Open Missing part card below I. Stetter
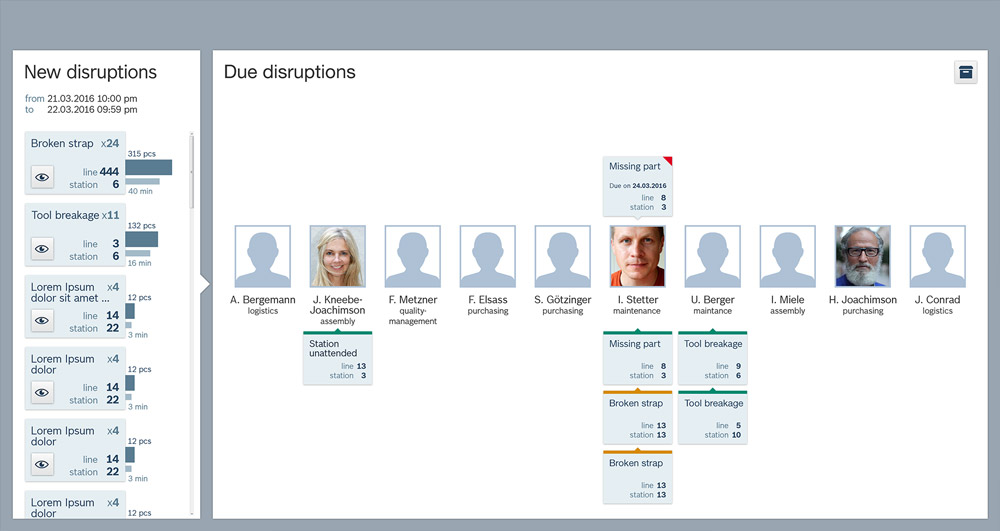This screenshot has height=531, width=1000. pyautogui.click(x=638, y=358)
